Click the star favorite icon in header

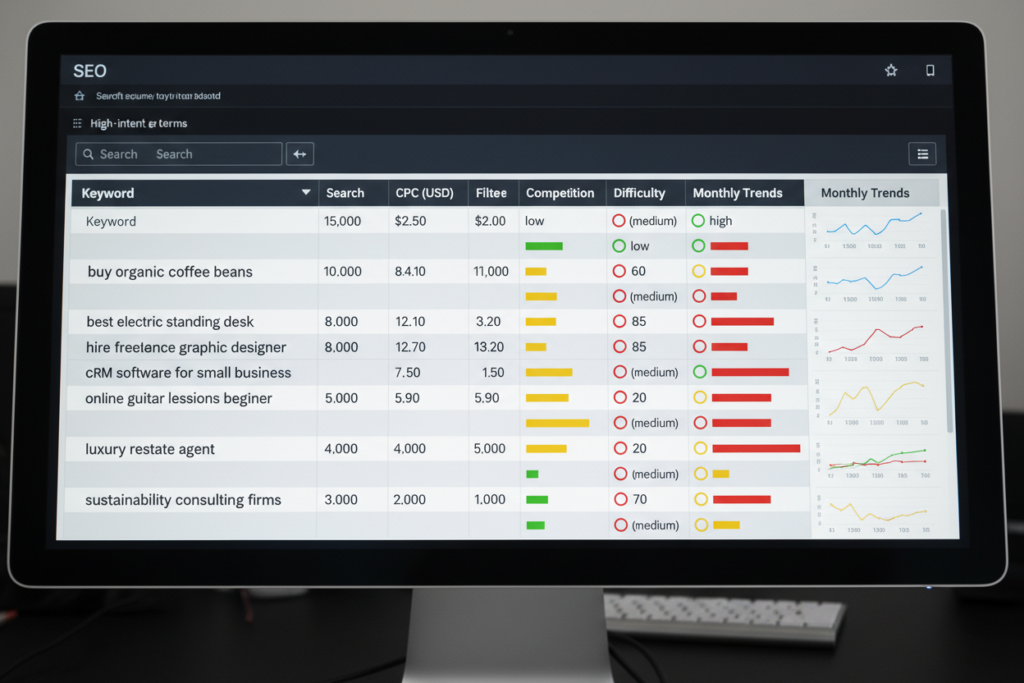coord(891,71)
